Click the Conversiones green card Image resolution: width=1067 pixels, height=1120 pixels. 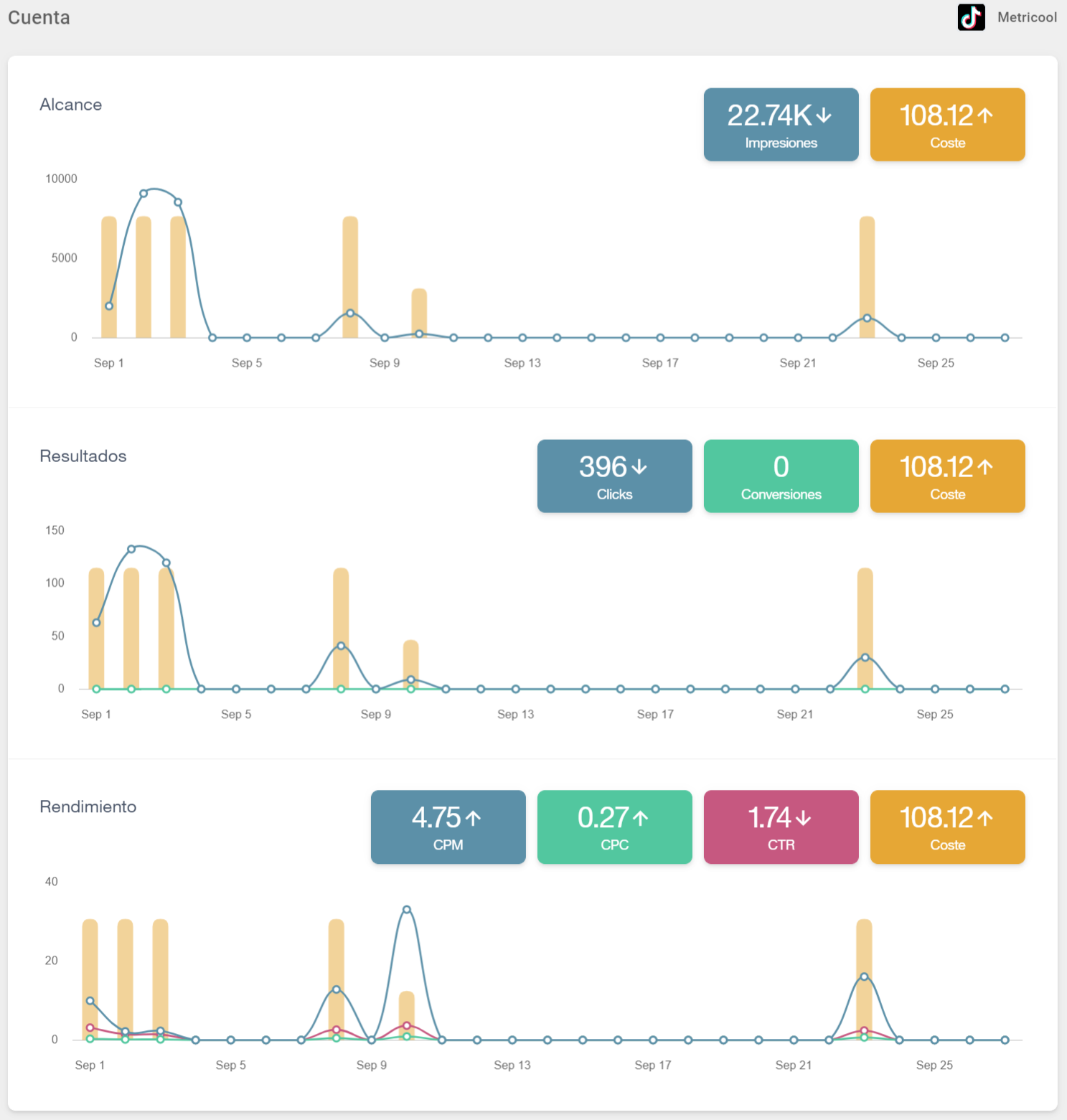[781, 476]
